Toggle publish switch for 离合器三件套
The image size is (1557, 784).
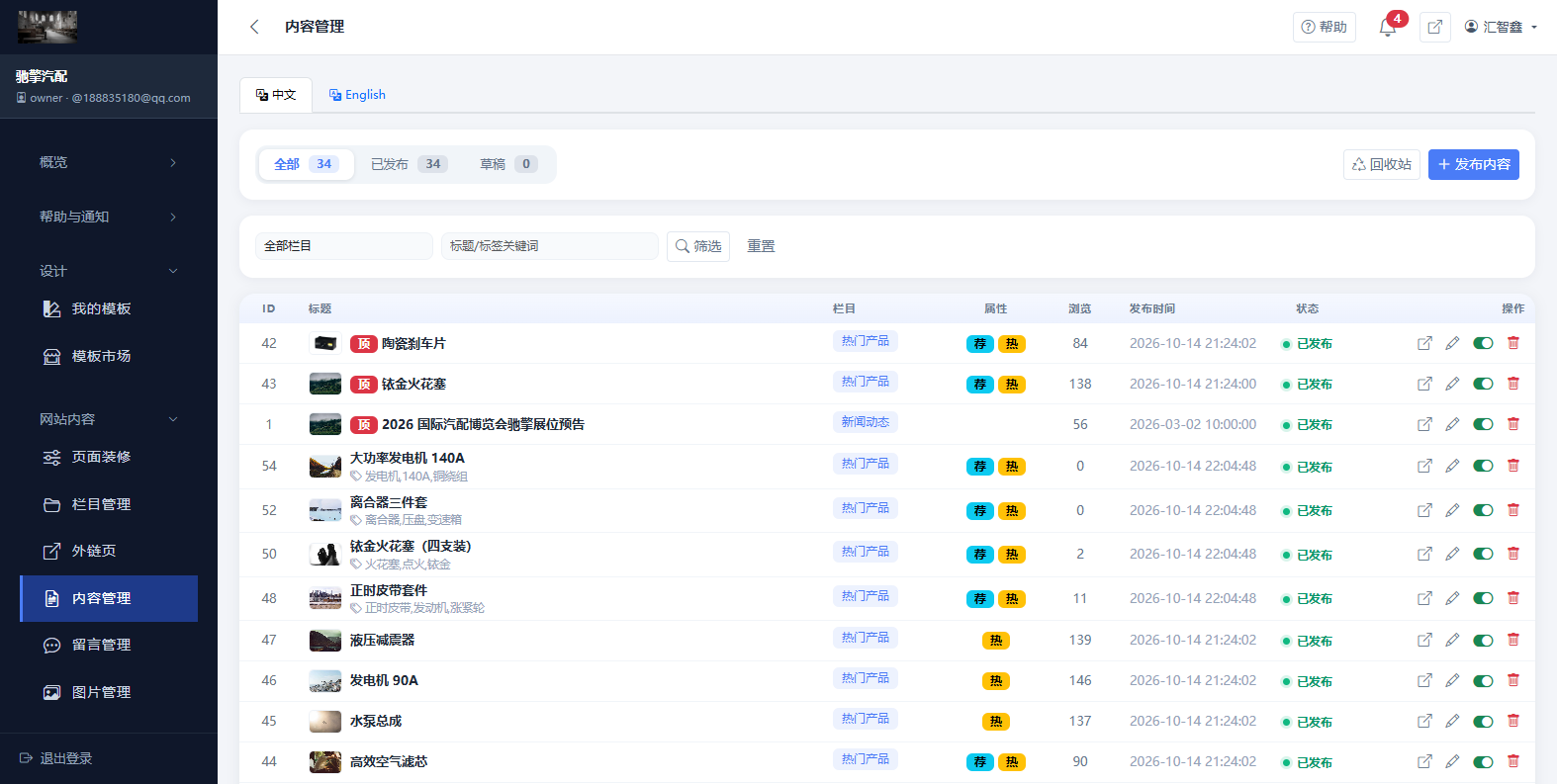click(x=1483, y=510)
